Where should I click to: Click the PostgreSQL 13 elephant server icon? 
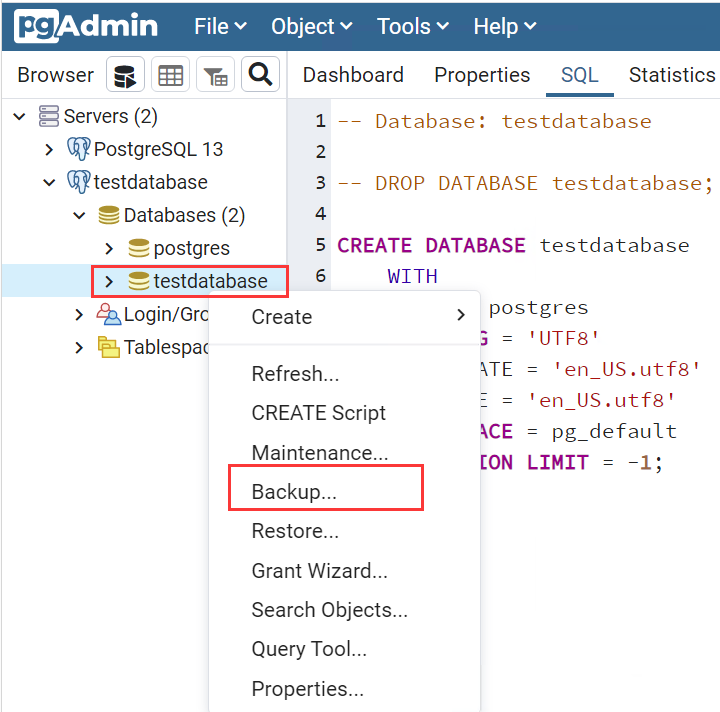78,149
